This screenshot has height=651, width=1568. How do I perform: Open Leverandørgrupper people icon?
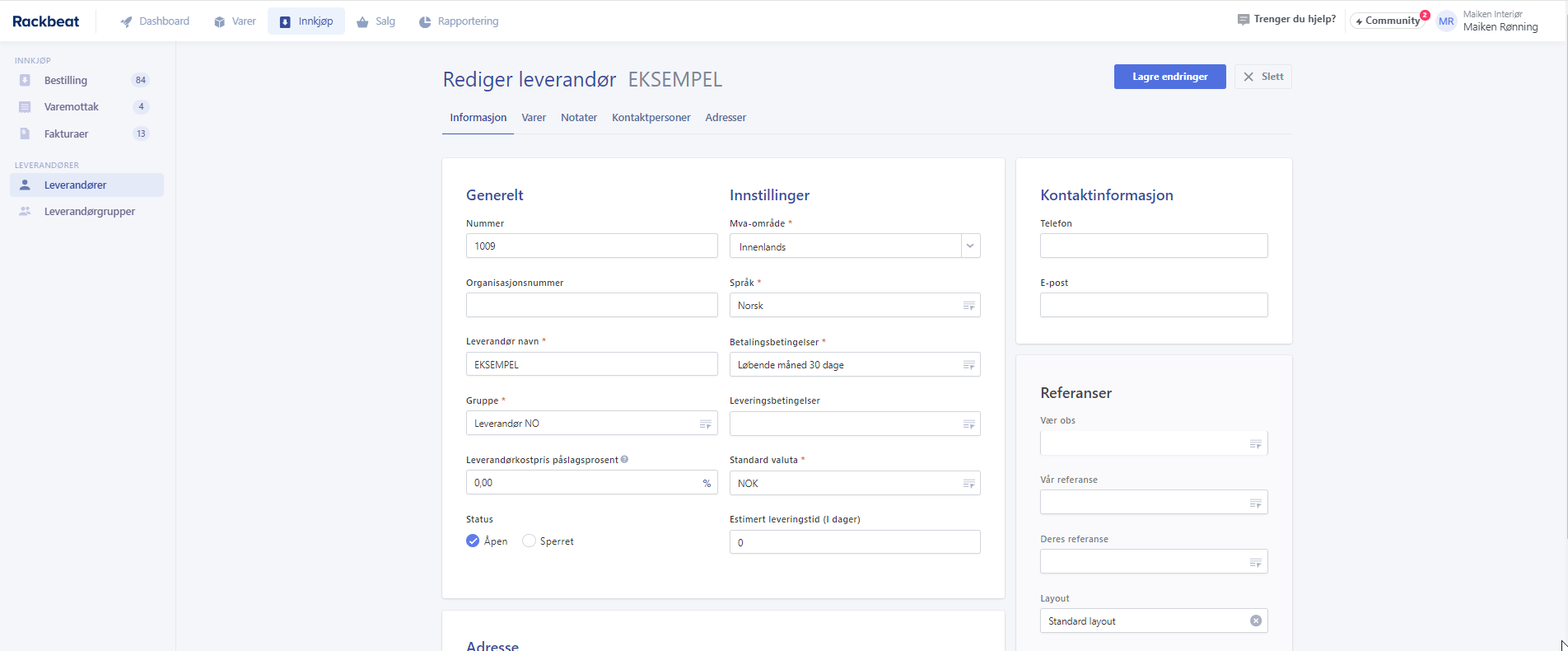point(25,212)
